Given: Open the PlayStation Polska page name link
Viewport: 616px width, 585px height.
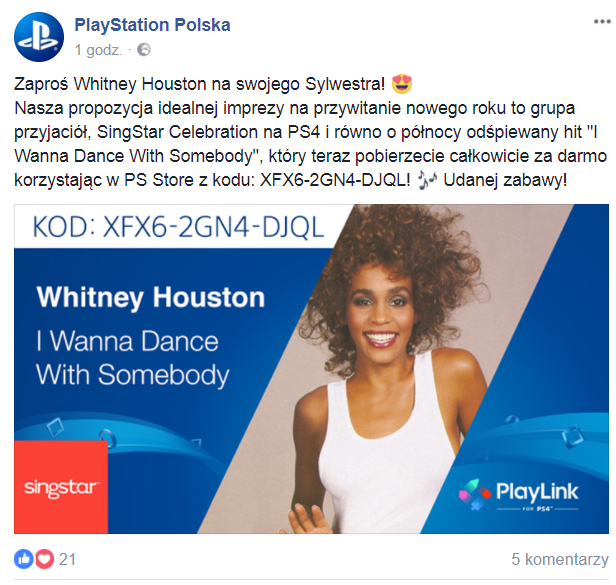Looking at the screenshot, I should pyautogui.click(x=152, y=25).
